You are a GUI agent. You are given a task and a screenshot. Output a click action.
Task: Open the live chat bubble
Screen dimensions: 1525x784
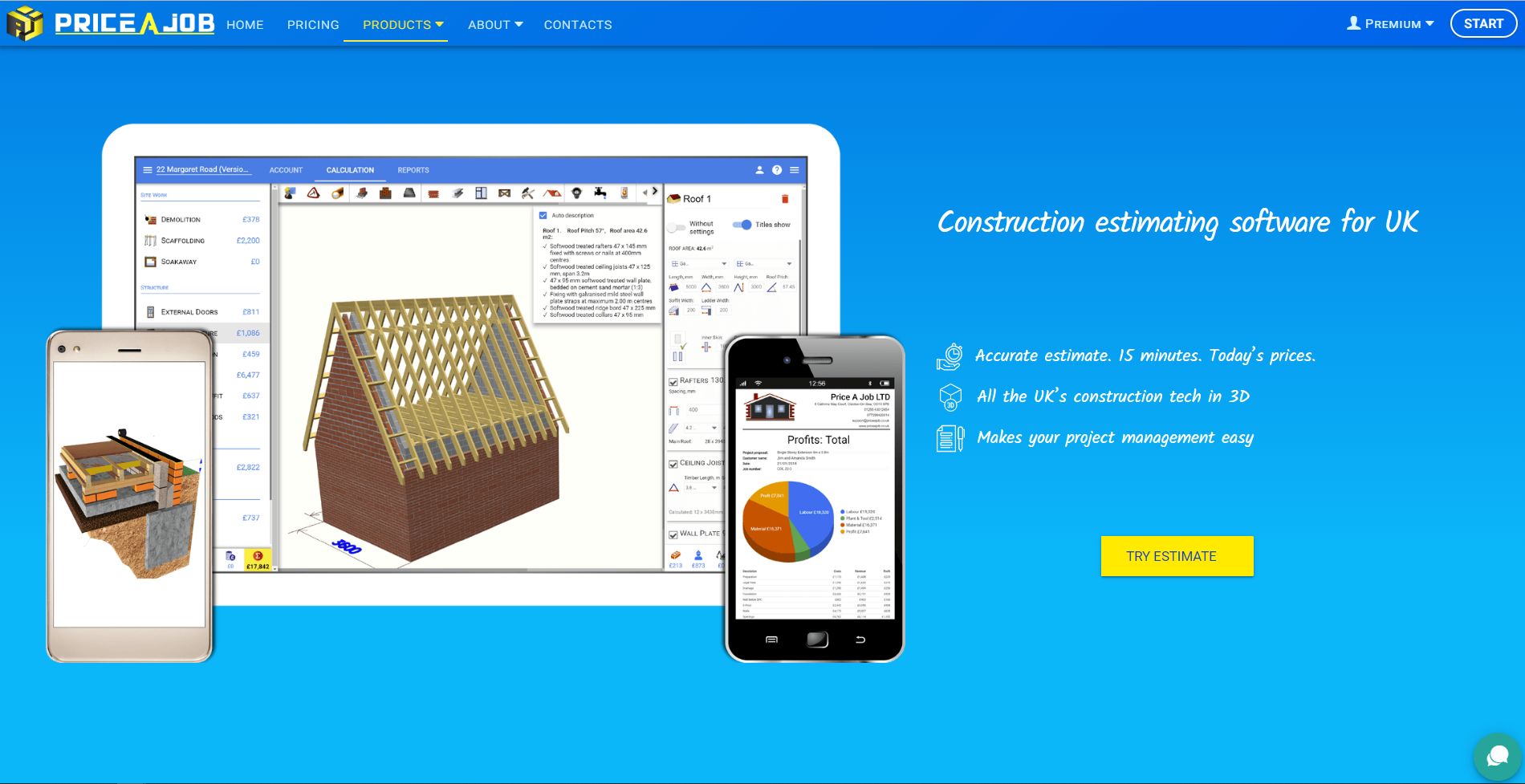(x=1498, y=757)
